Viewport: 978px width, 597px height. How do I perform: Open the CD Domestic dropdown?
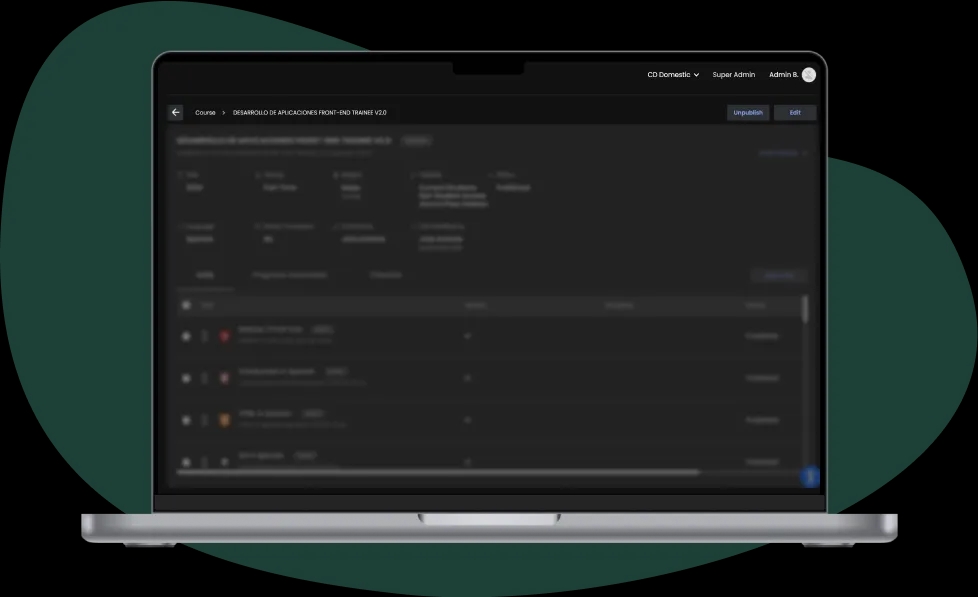tap(671, 74)
